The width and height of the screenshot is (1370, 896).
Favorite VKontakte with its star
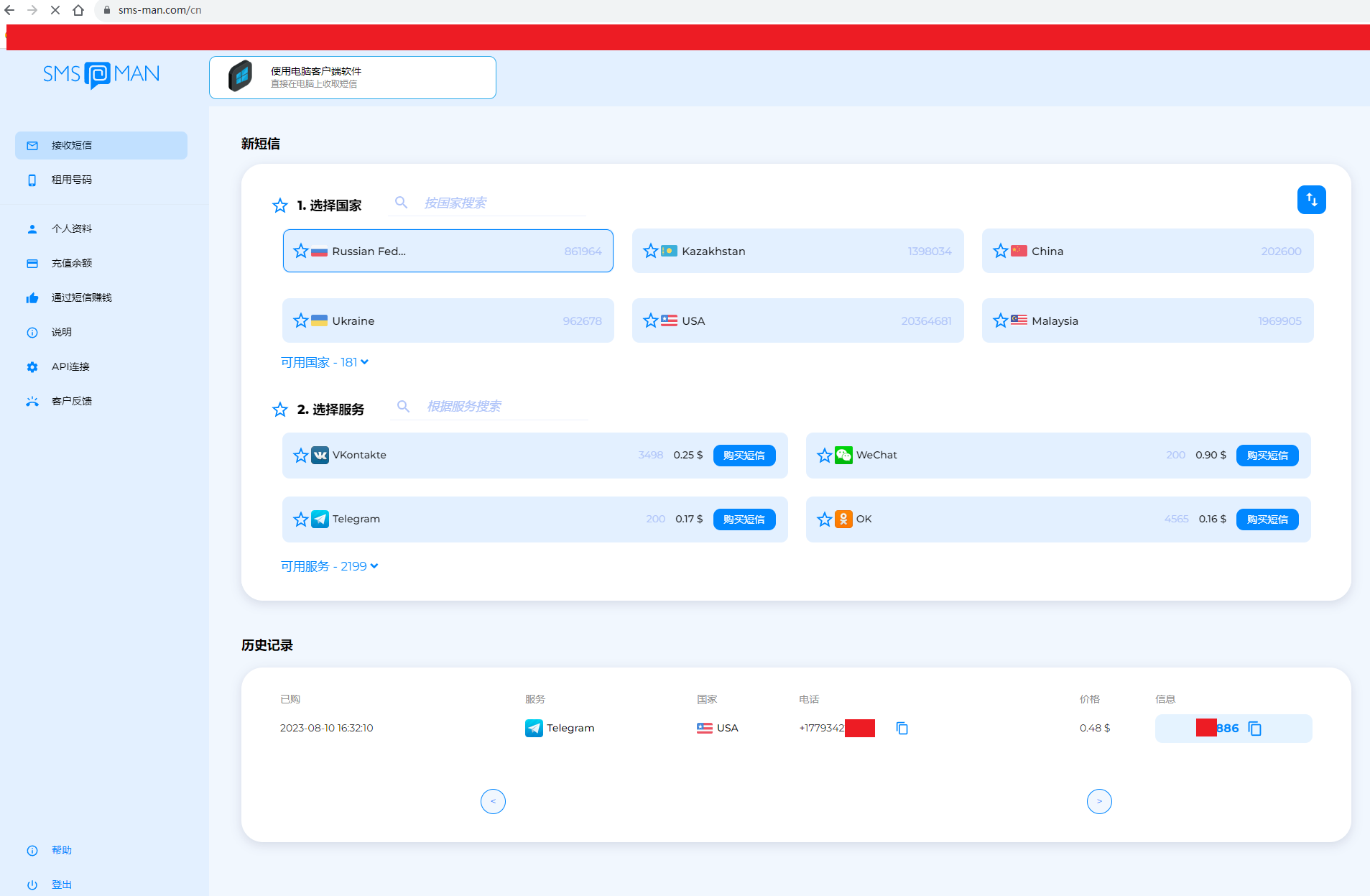[301, 456]
